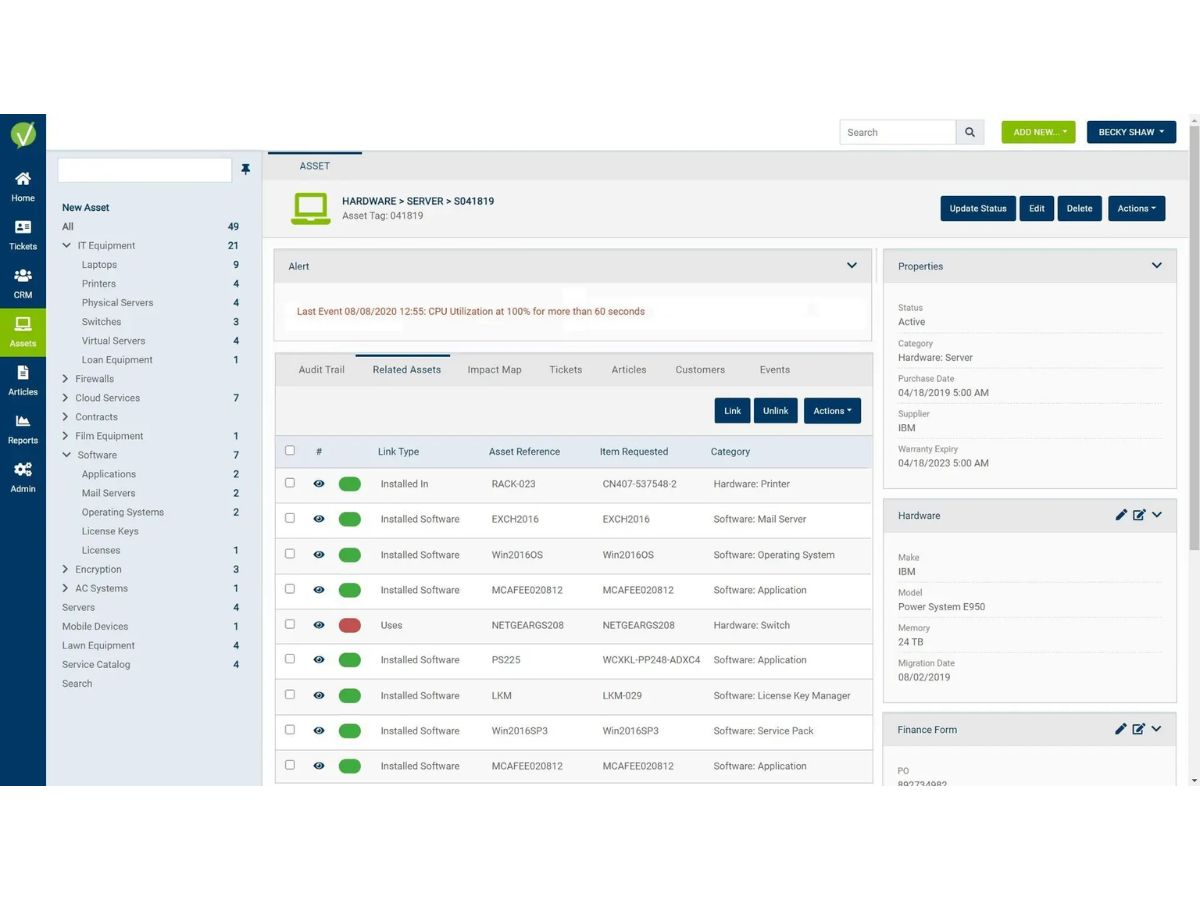Click the Unlink button
1200x900 pixels.
pyautogui.click(x=776, y=411)
